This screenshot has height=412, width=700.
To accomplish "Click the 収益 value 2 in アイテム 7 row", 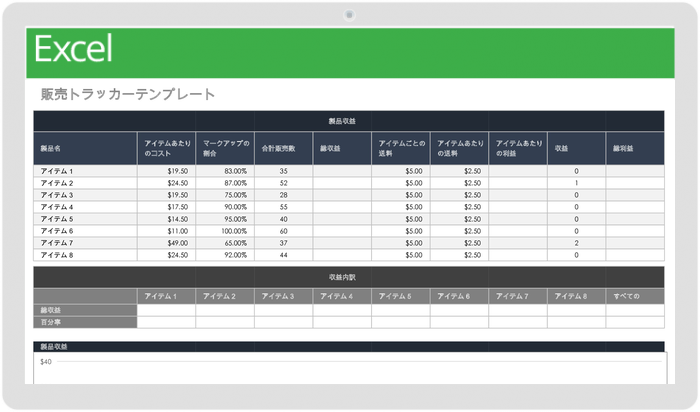I will 576,243.
